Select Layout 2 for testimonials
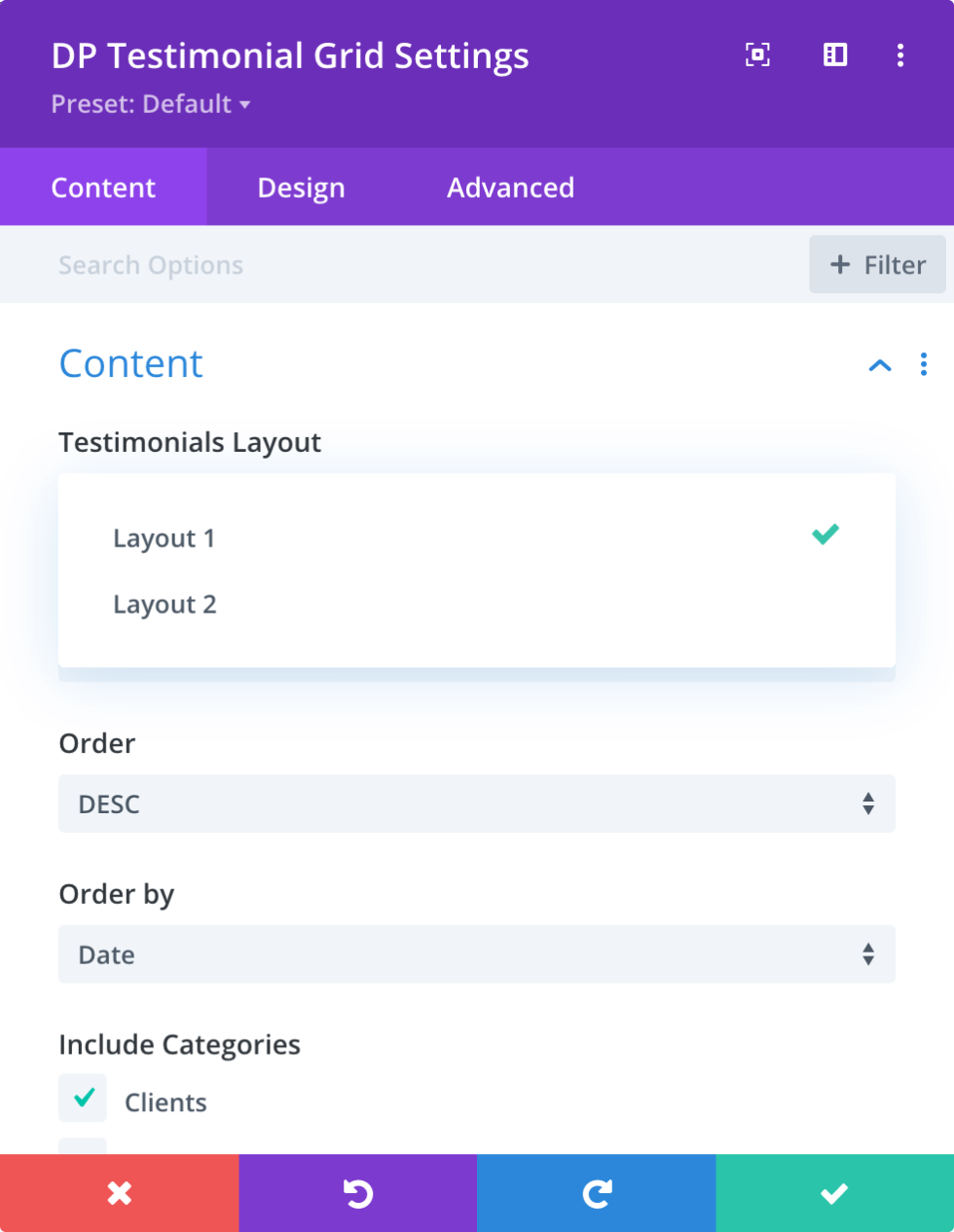This screenshot has height=1232, width=954. 165,604
